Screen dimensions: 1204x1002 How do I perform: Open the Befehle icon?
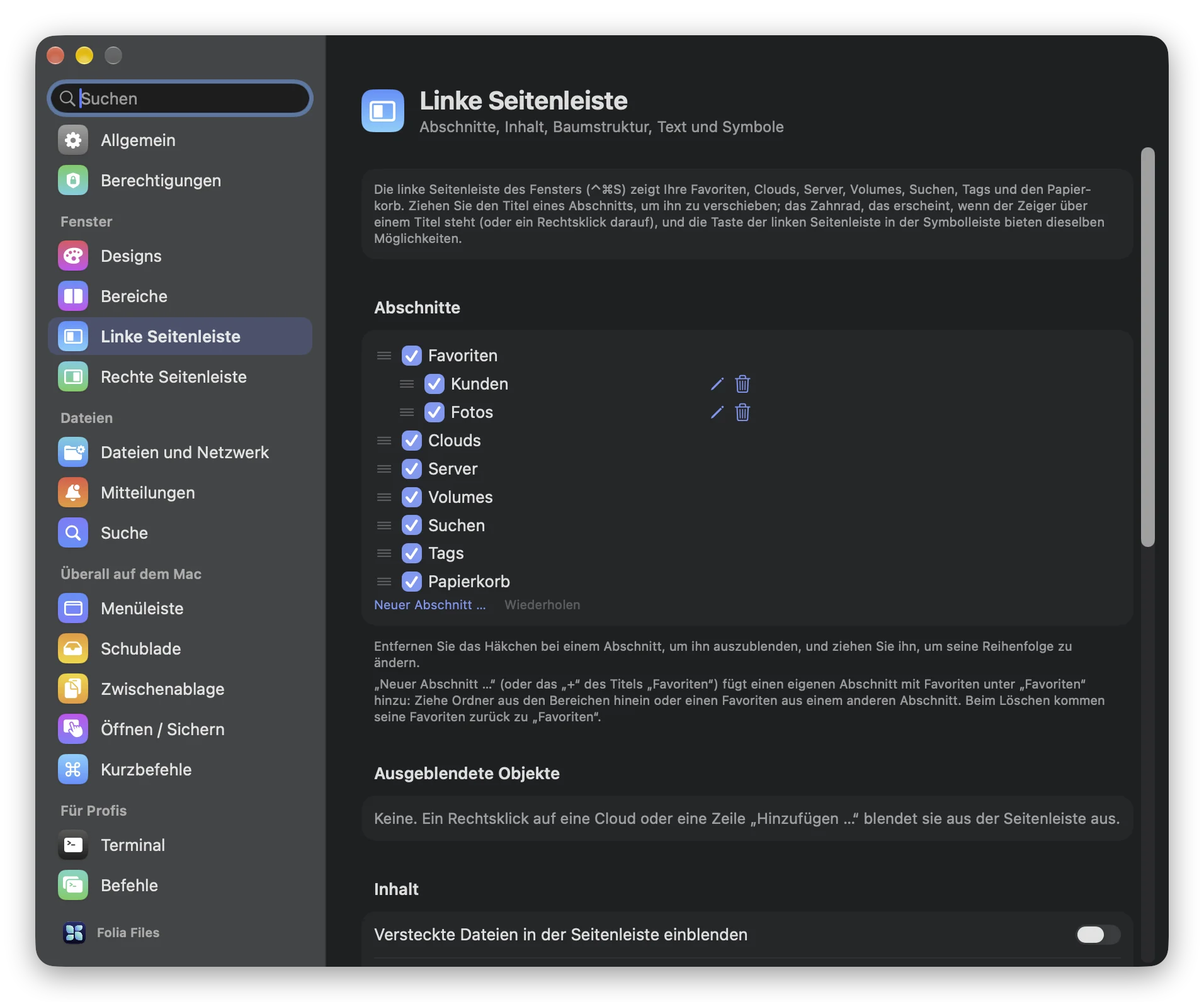73,886
